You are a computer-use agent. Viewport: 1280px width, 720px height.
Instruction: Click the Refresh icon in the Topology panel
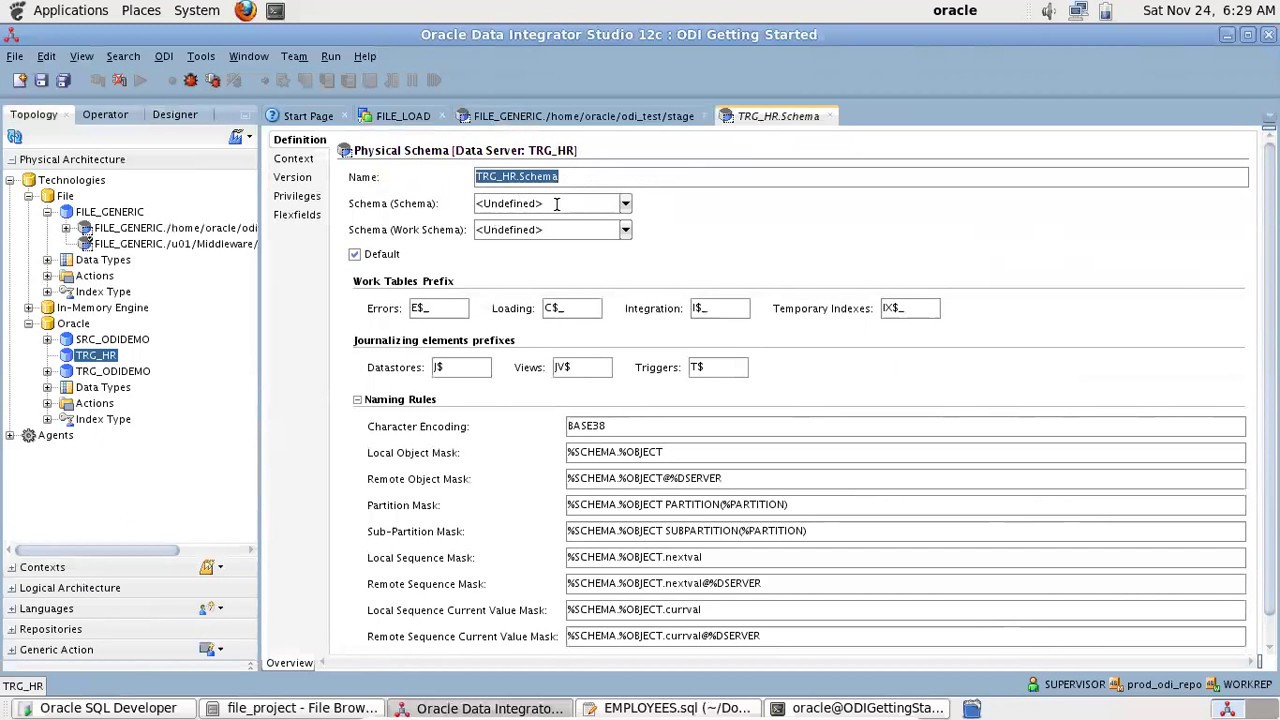coord(15,137)
